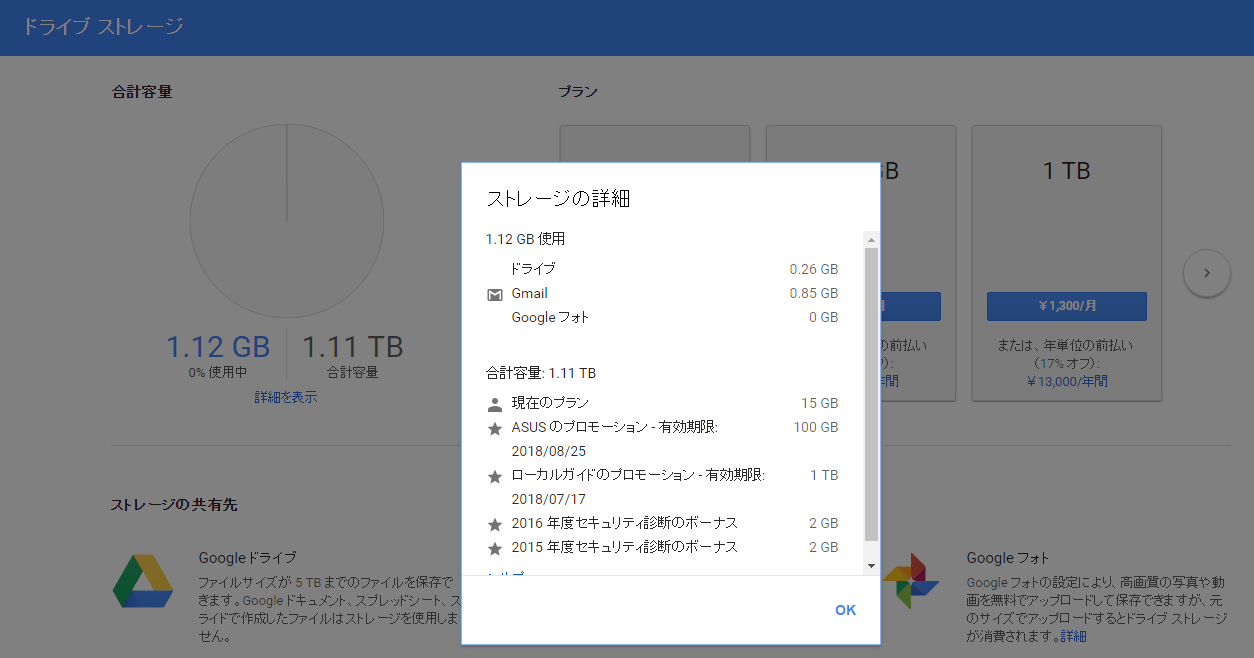Click the 0.85 GB value

tap(814, 293)
